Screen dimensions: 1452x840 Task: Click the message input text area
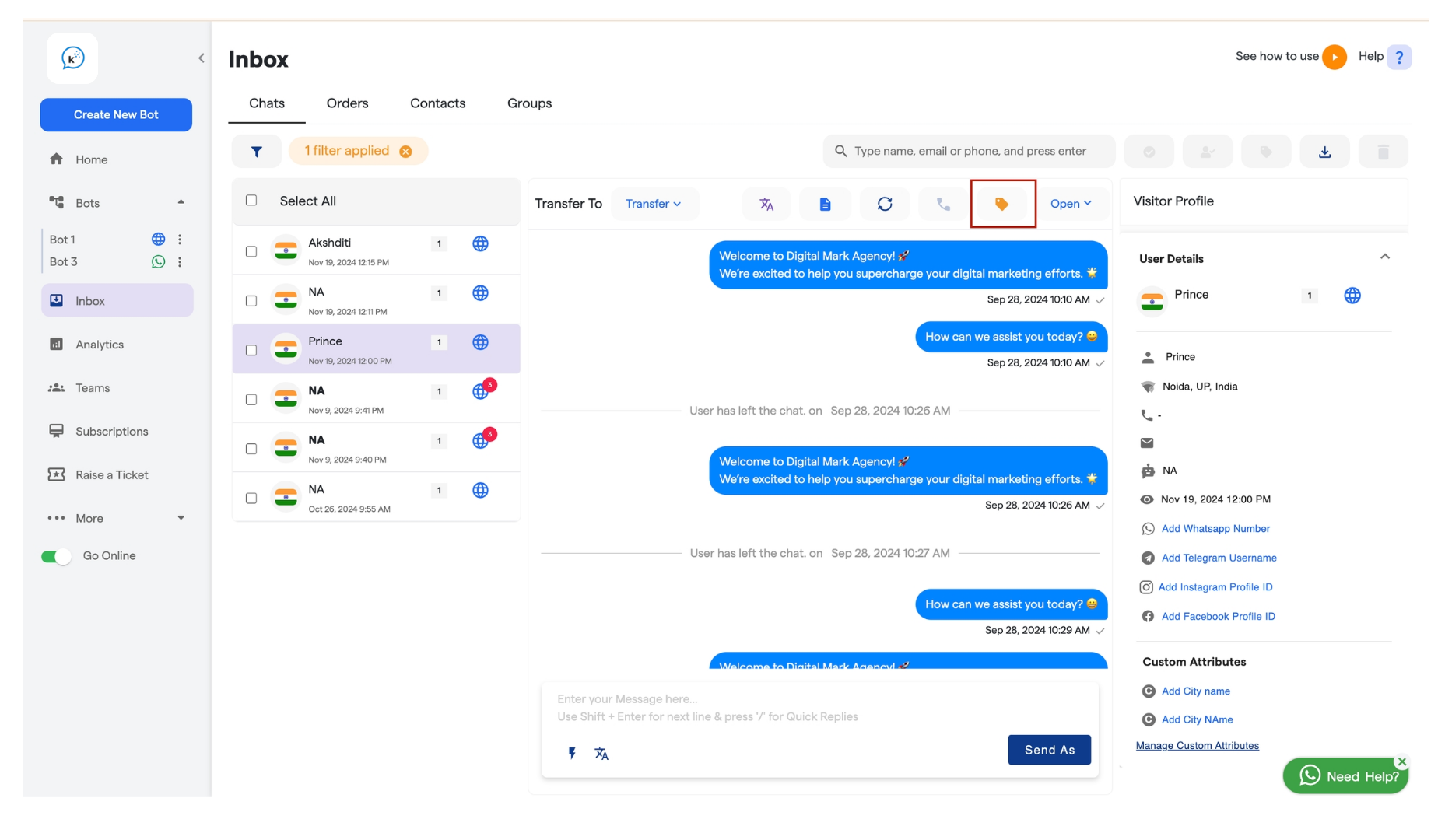[820, 708]
